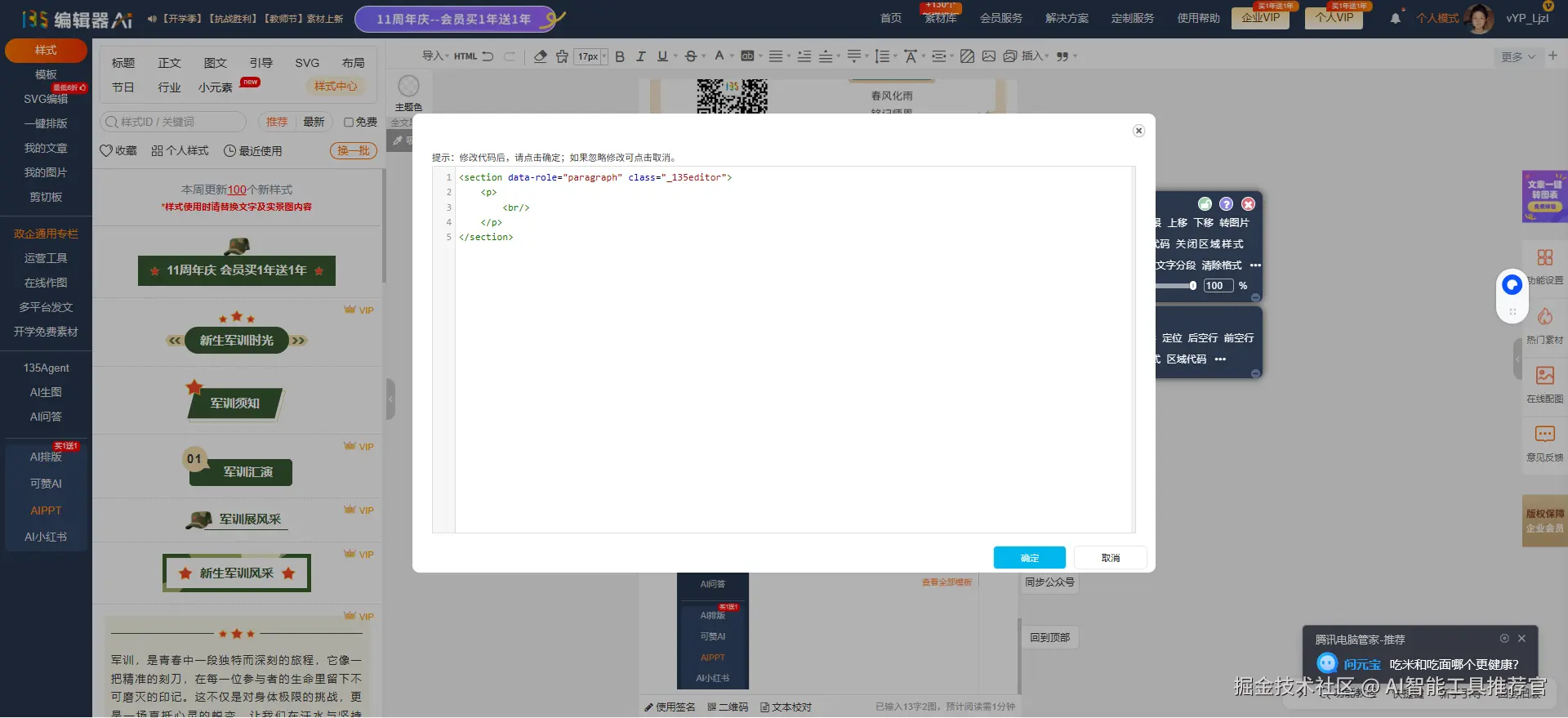Open the 图文 style category tab
1568x718 pixels.
click(216, 63)
